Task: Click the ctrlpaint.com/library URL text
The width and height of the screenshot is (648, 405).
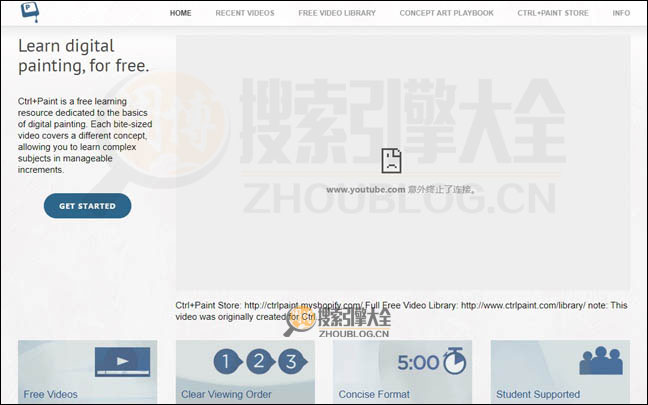Action: 523,305
